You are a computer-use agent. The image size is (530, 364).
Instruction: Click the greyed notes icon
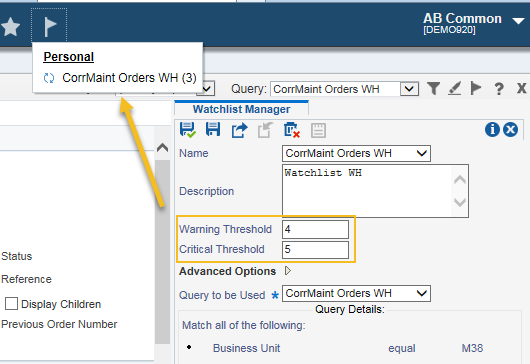point(318,130)
